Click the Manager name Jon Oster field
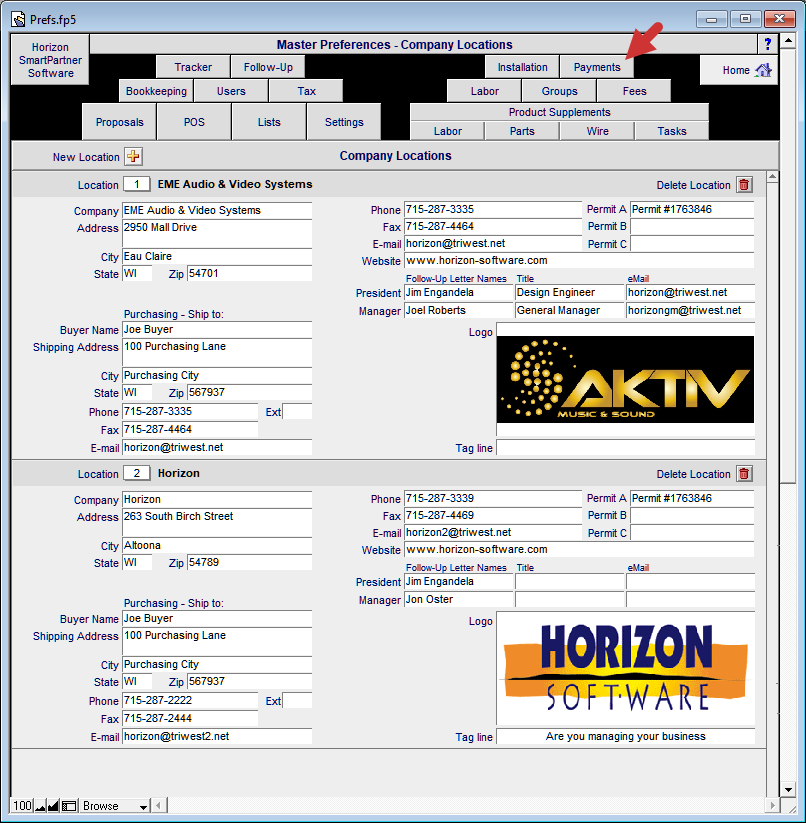The width and height of the screenshot is (806, 823). click(x=459, y=599)
